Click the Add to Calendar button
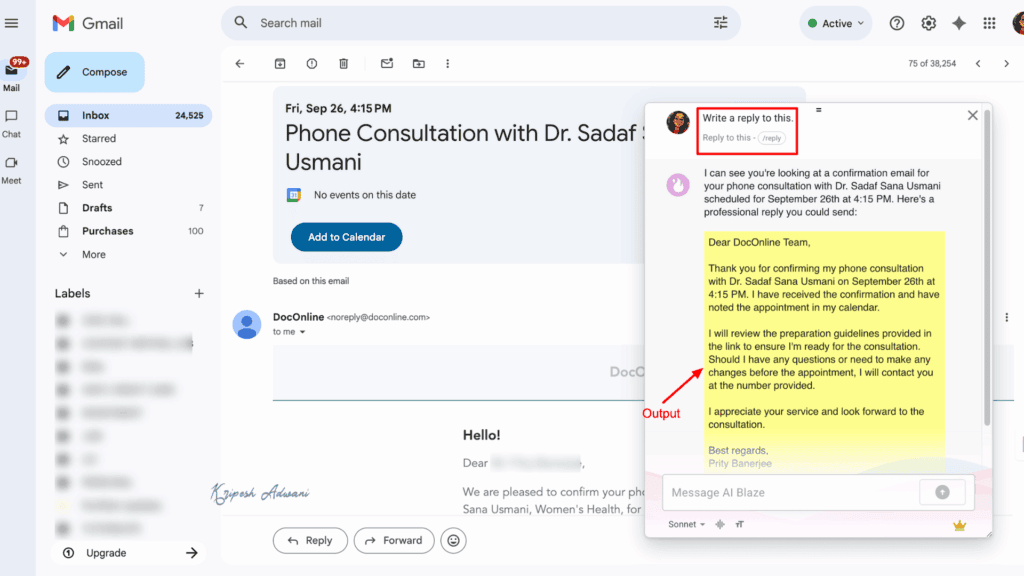1024x576 pixels. (x=346, y=237)
